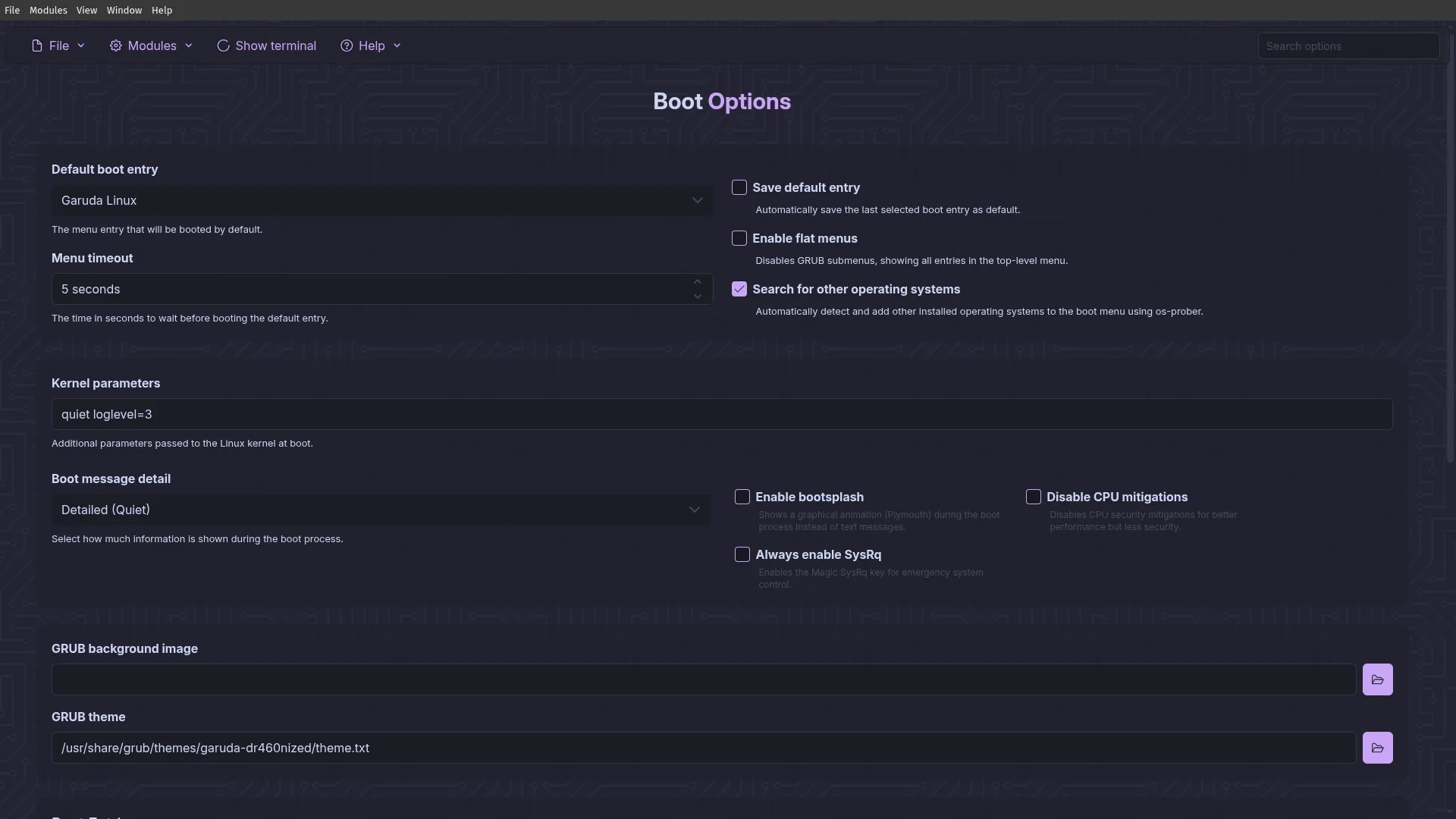Open Window menu in menu bar
This screenshot has height=819, width=1456.
124,10
